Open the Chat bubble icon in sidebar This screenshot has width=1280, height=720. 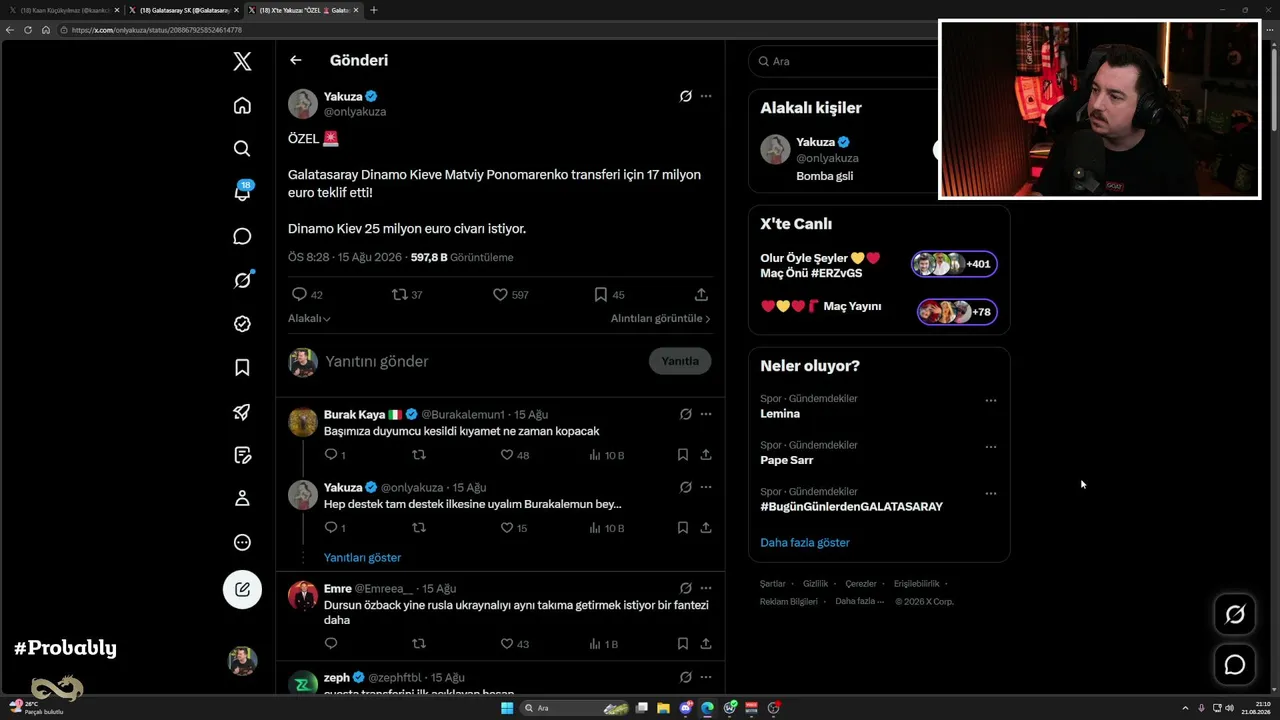point(242,236)
